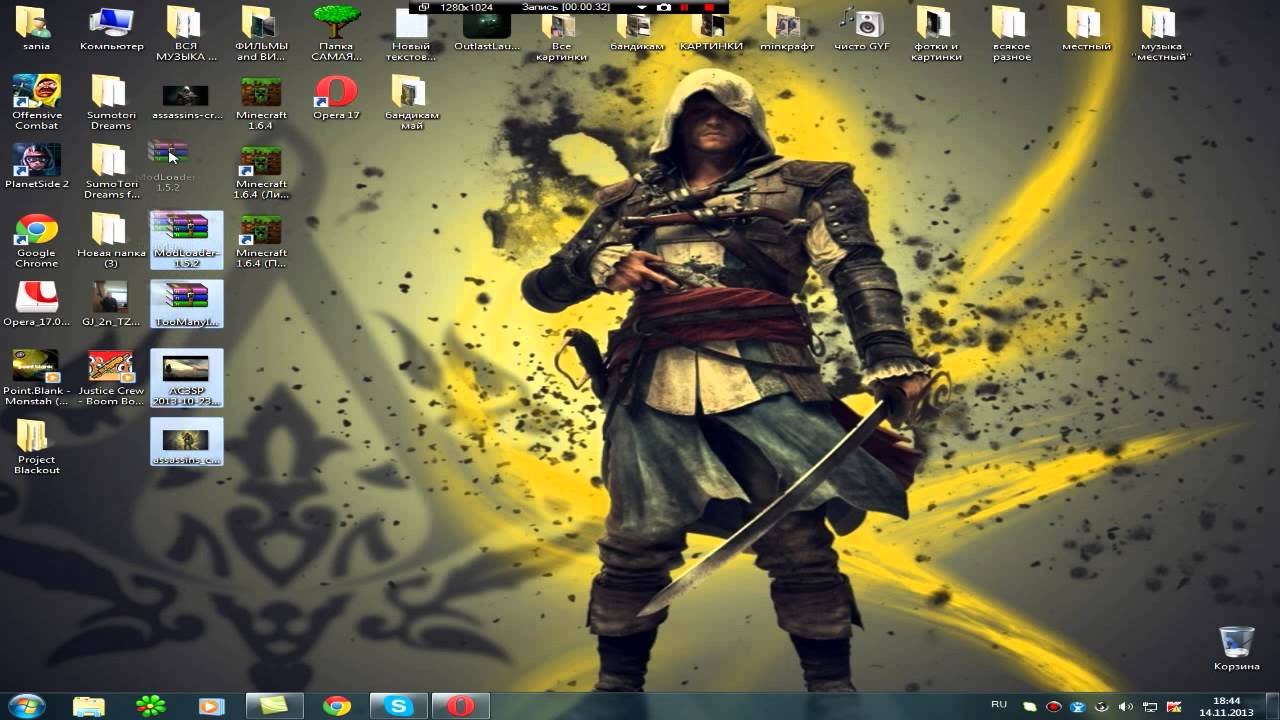Image resolution: width=1280 pixels, height=720 pixels.
Task: Select the AC3SP 2013-10-23 screenshot file
Action: pyautogui.click(x=186, y=377)
